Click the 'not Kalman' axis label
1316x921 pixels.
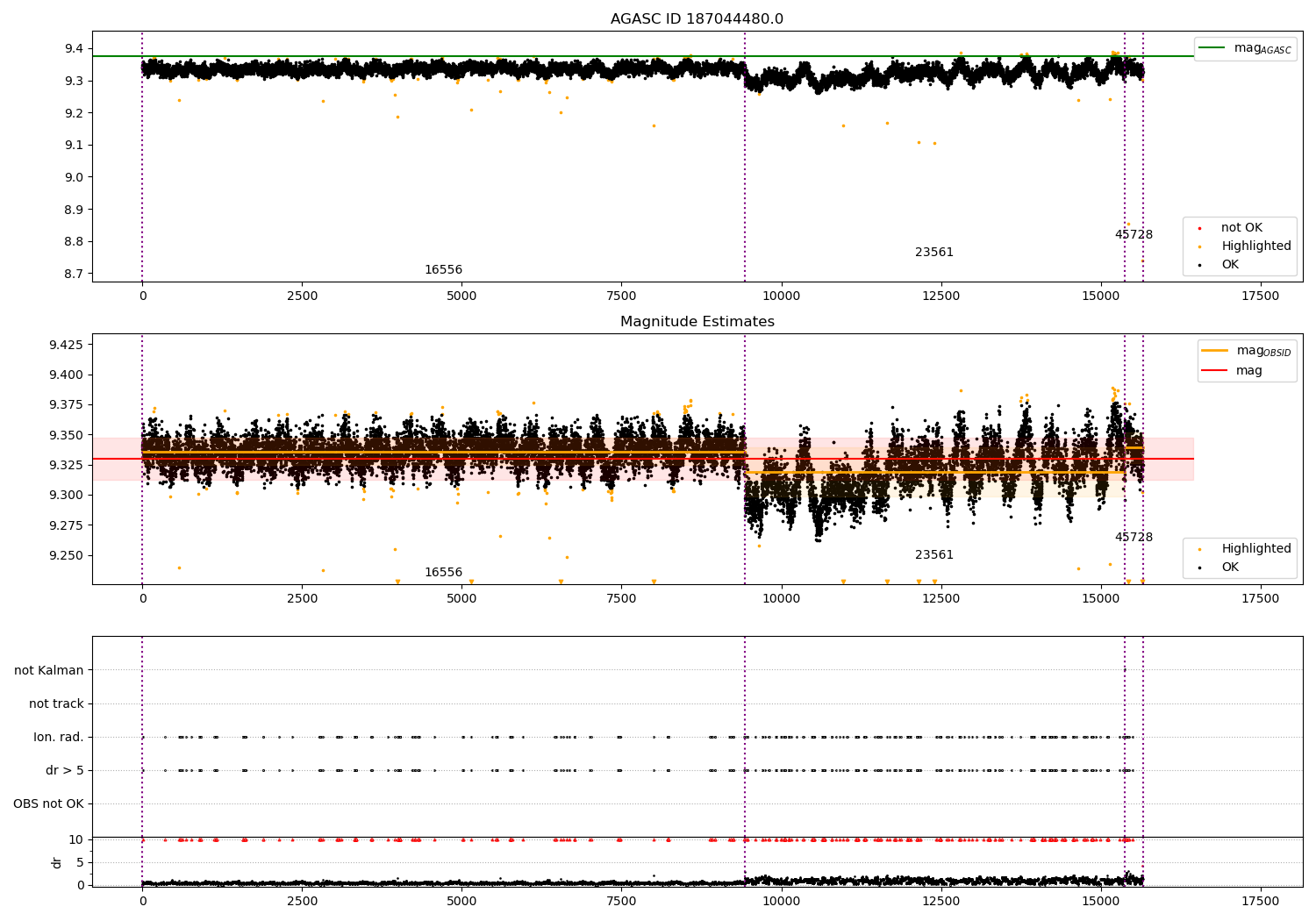(49, 671)
